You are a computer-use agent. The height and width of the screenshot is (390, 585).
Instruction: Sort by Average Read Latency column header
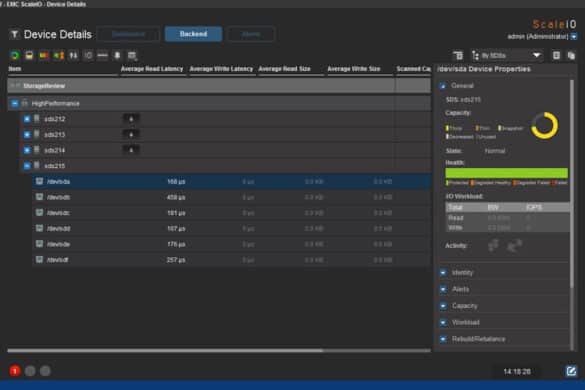point(152,69)
